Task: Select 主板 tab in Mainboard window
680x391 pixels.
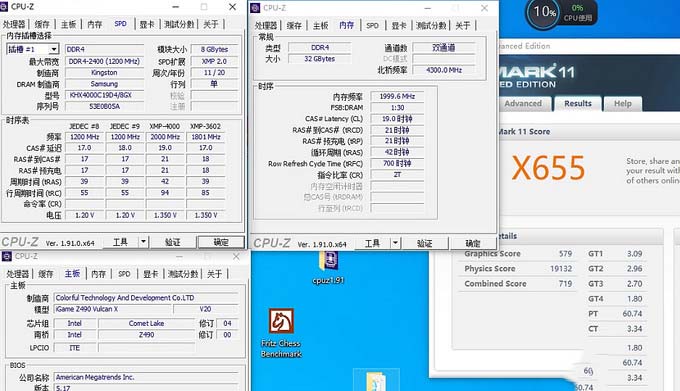Action: (72, 274)
